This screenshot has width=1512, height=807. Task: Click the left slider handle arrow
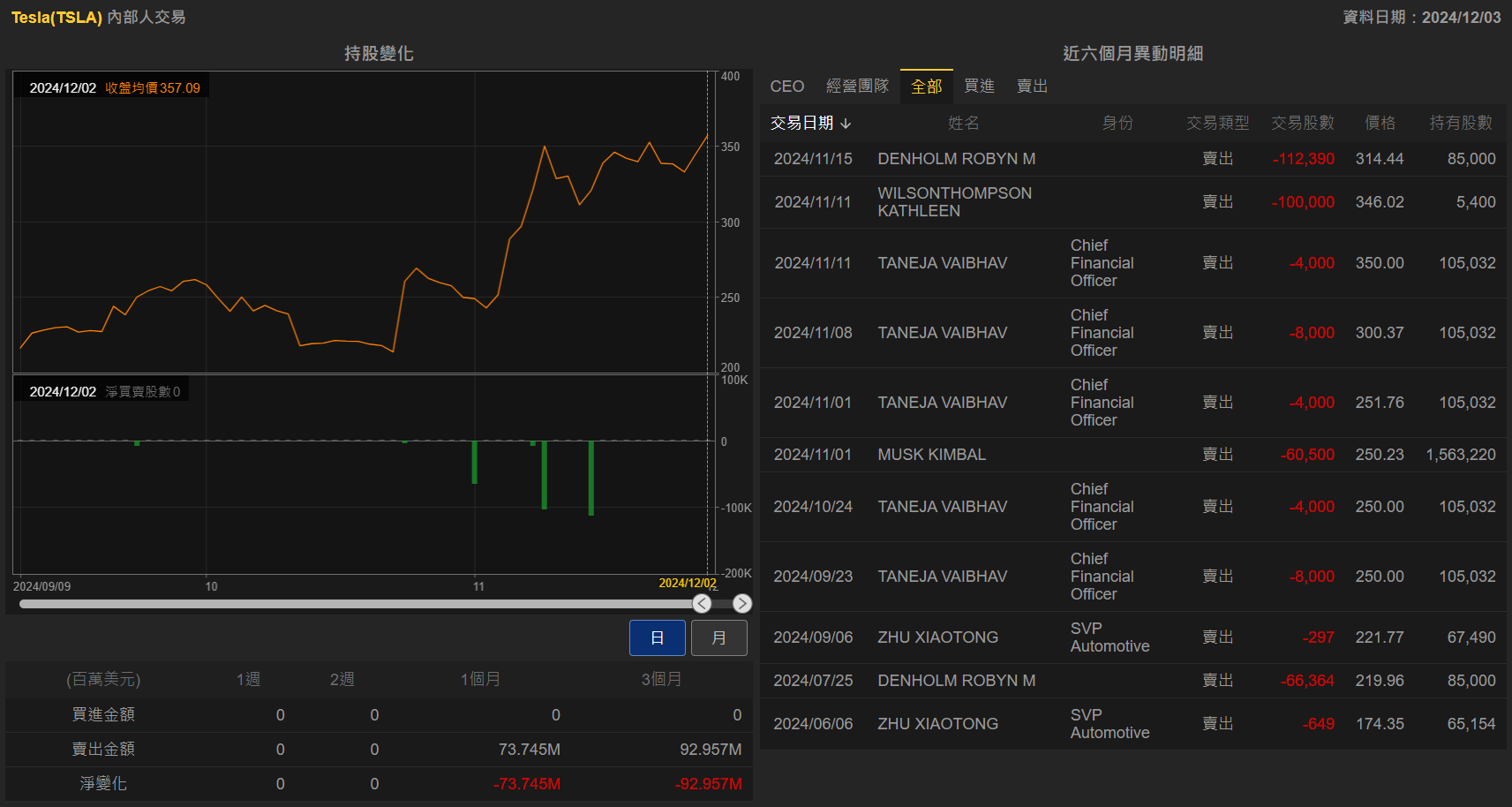(702, 603)
